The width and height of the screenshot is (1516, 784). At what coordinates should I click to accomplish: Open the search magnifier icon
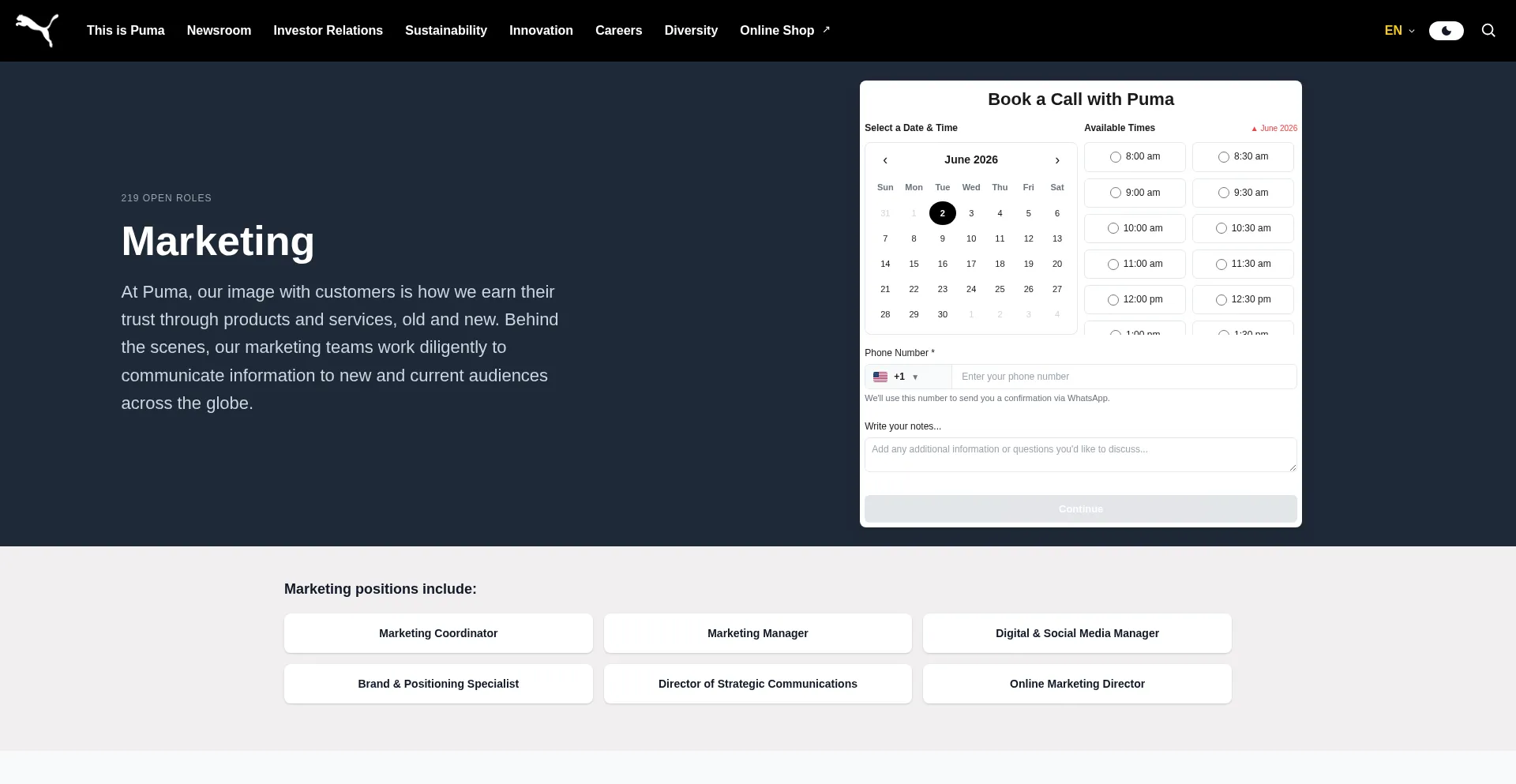(1488, 31)
